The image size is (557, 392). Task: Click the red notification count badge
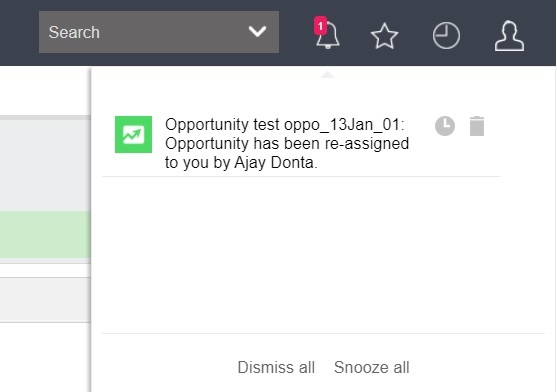(x=320, y=26)
